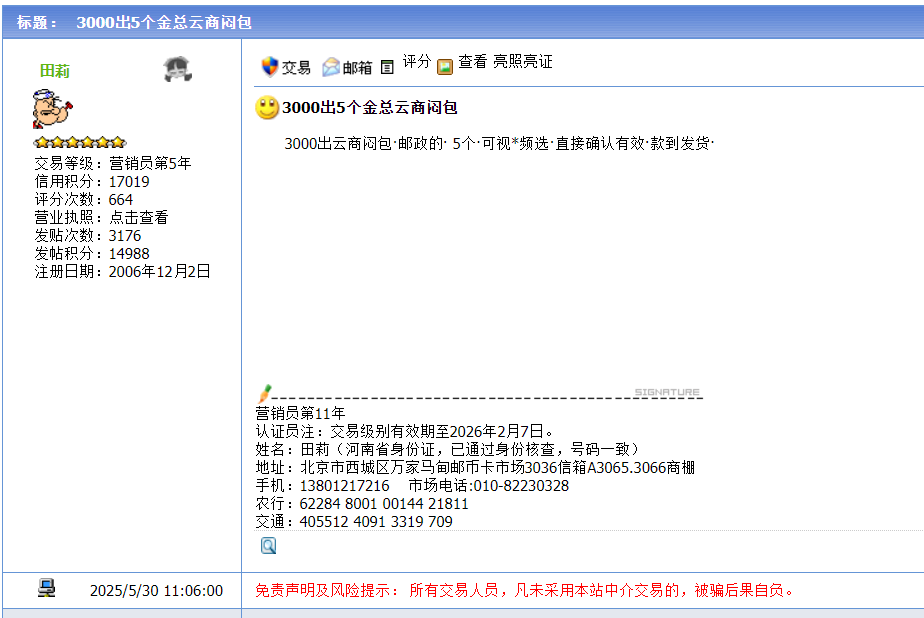Click the pencil signature icon
The height and width of the screenshot is (618, 924).
tap(264, 394)
